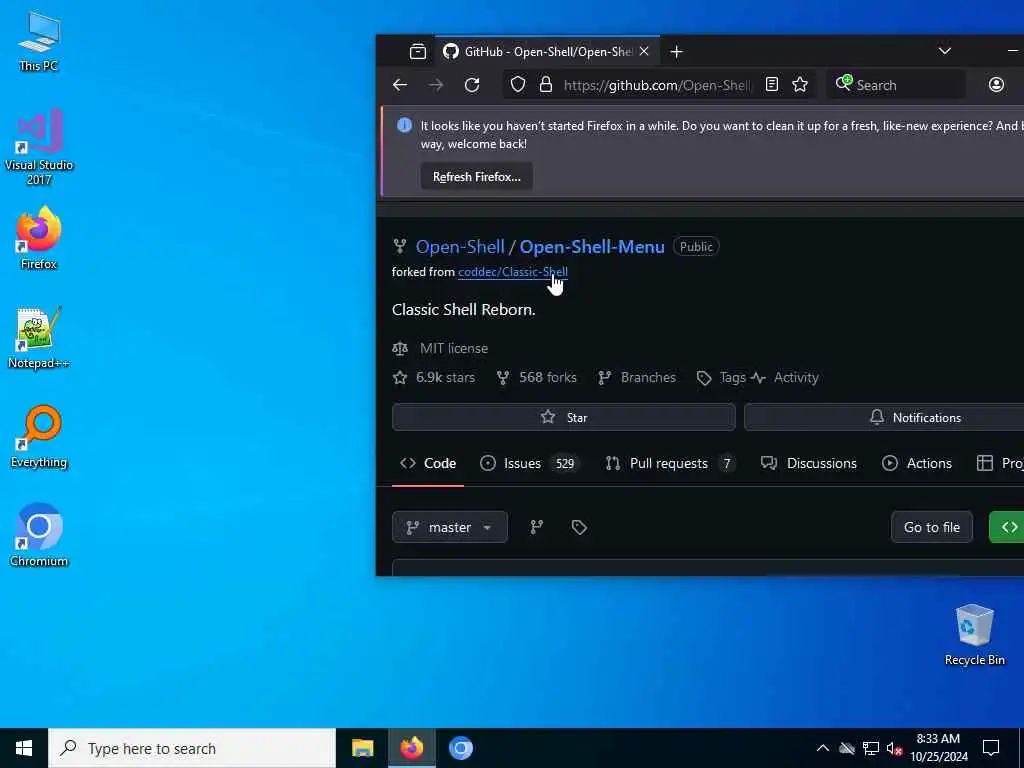The image size is (1024, 768).
Task: Click the Go to file button
Action: 931,527
